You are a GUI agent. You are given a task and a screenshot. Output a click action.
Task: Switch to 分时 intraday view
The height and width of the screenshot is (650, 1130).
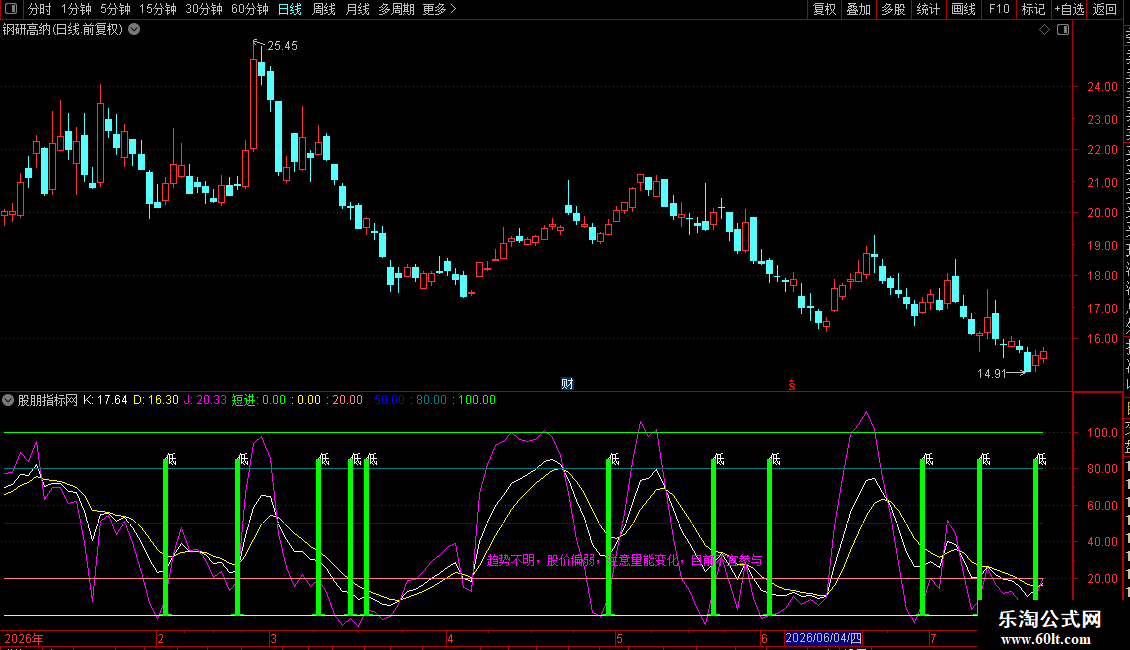click(x=40, y=9)
